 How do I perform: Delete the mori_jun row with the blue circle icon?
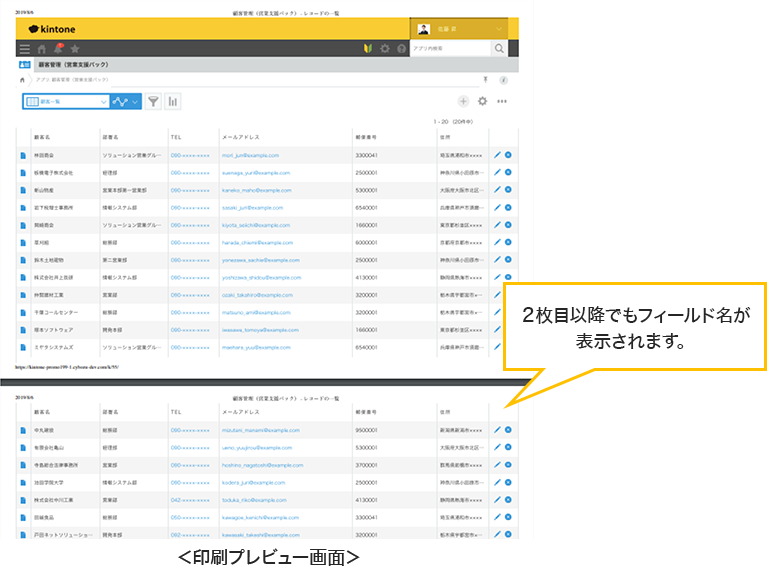click(508, 155)
